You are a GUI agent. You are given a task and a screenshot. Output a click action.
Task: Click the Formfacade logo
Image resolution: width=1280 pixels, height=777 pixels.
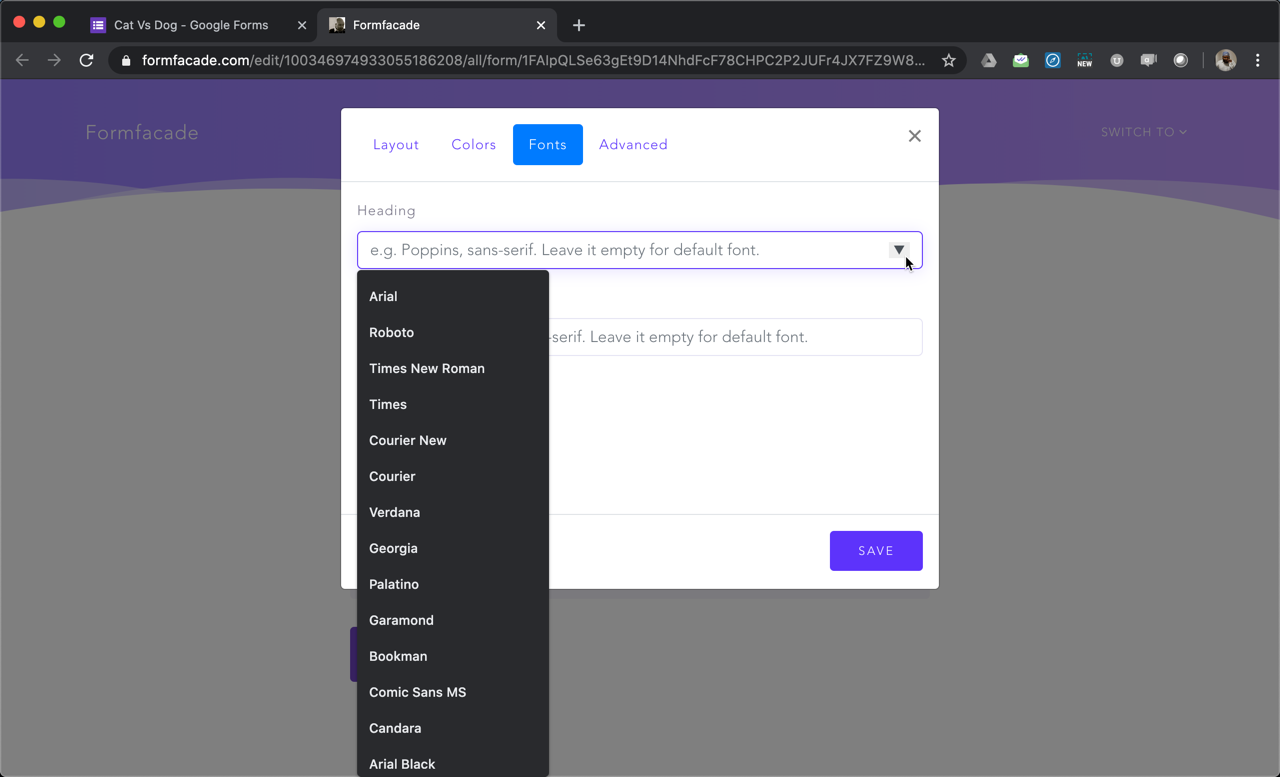tap(142, 131)
